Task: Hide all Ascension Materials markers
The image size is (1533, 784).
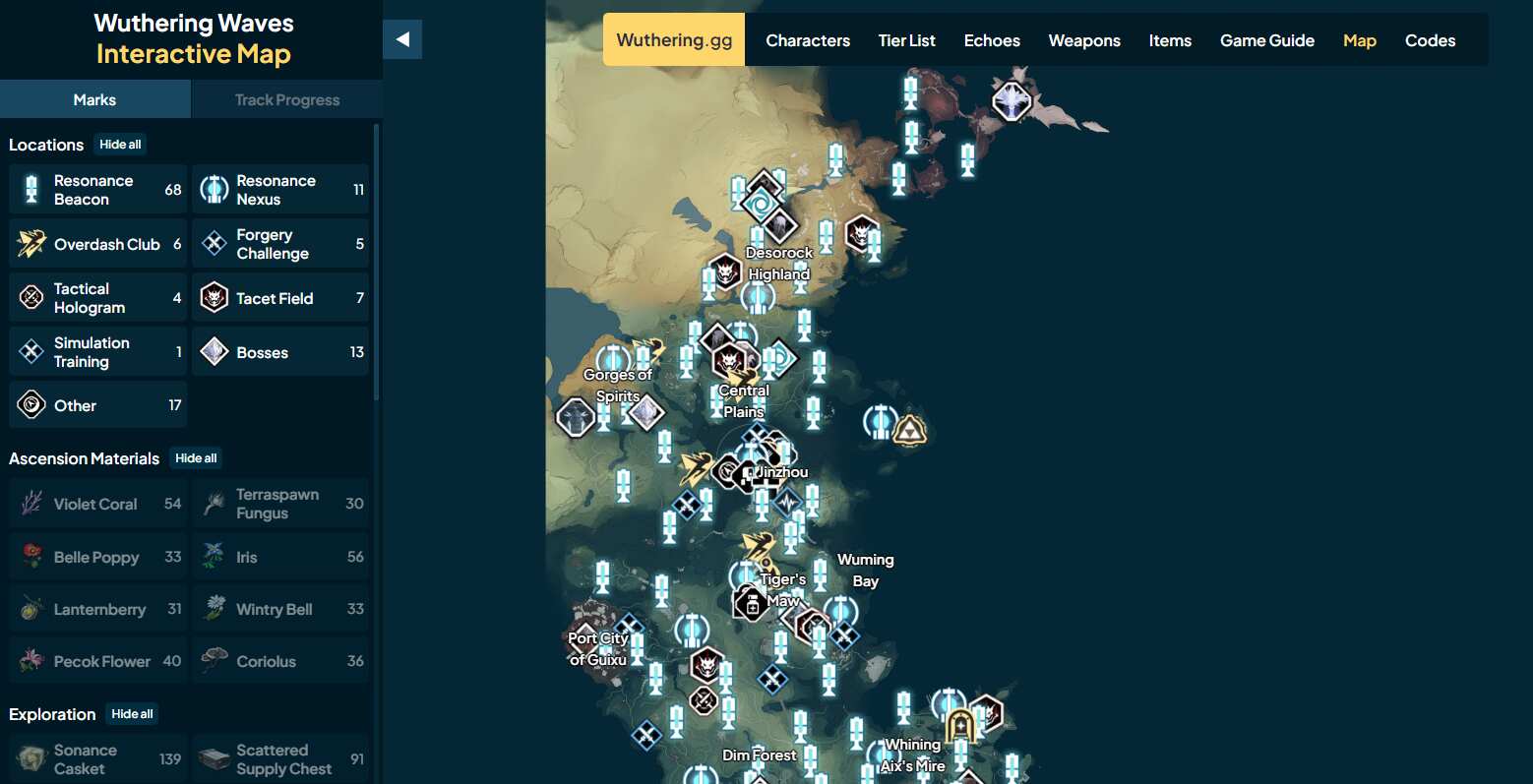Action: tap(196, 458)
